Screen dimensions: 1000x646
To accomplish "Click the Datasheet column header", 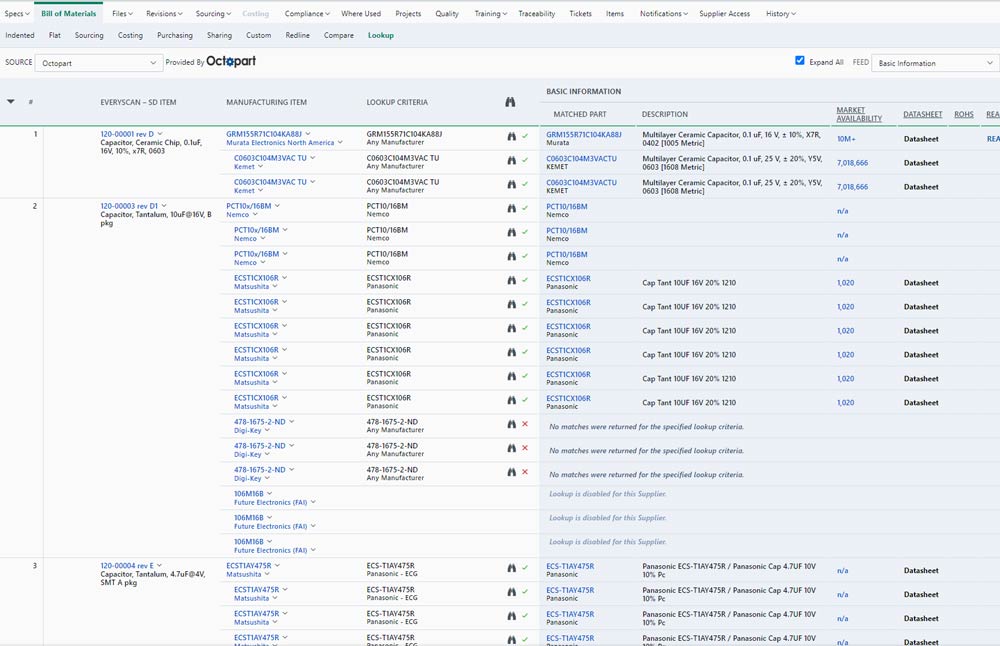I will tap(922, 114).
